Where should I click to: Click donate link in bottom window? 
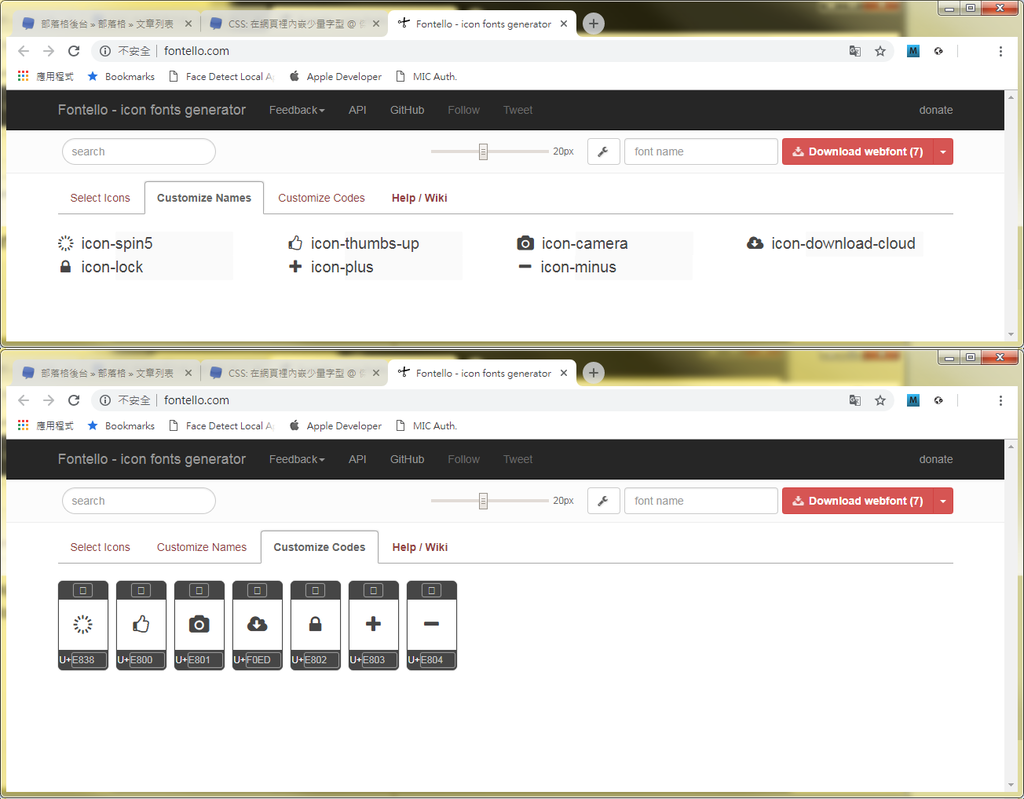point(936,460)
